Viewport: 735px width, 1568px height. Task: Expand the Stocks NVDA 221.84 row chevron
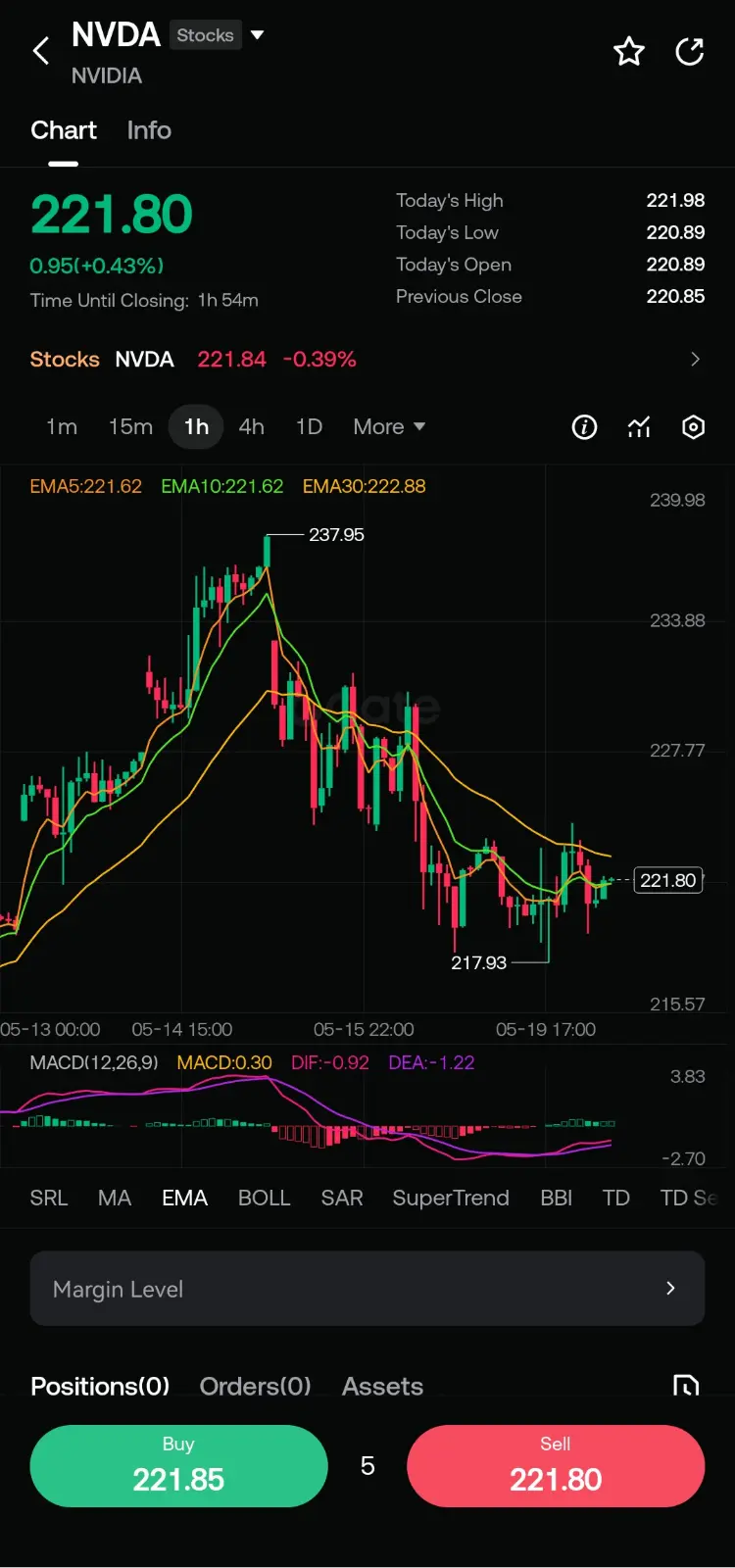tap(695, 359)
